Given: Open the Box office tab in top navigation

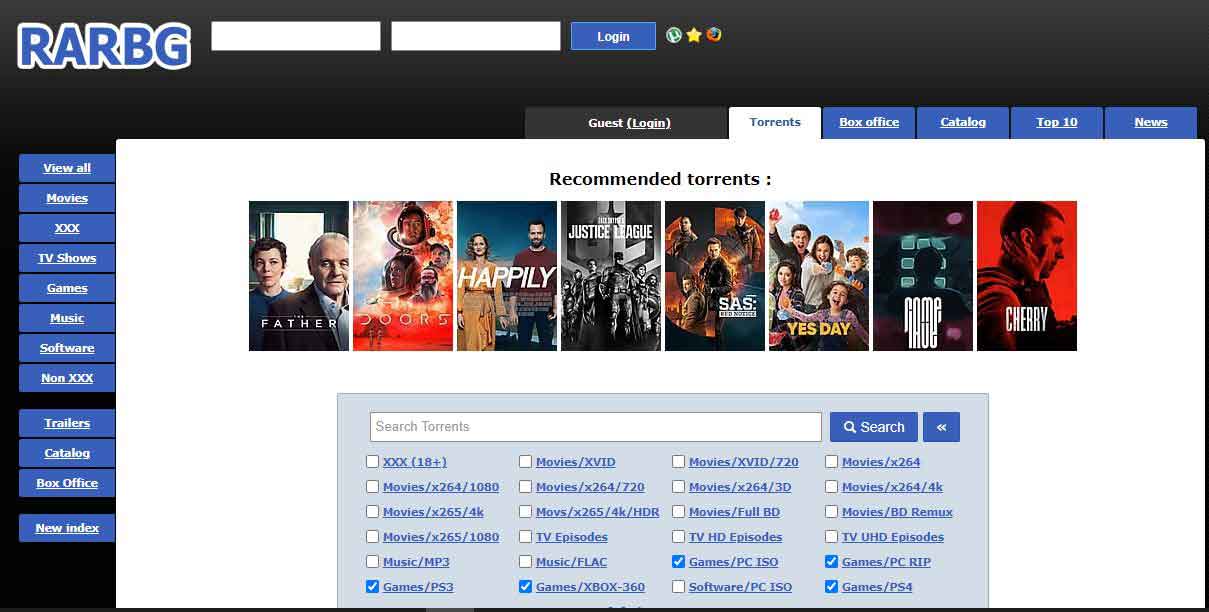Looking at the screenshot, I should coord(869,122).
